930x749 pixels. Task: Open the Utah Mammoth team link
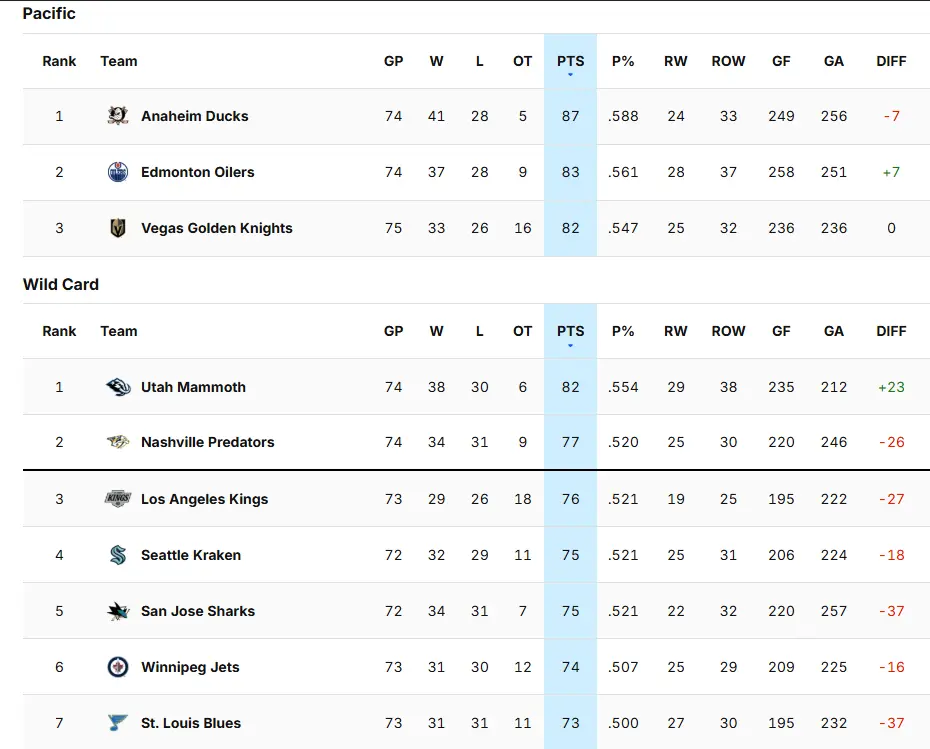(x=193, y=387)
